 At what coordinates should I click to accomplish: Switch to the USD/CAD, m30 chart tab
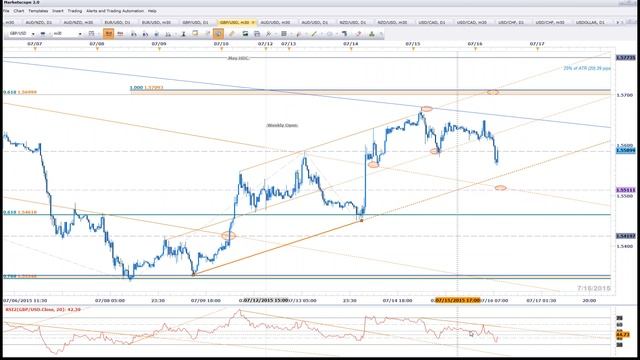(x=471, y=22)
